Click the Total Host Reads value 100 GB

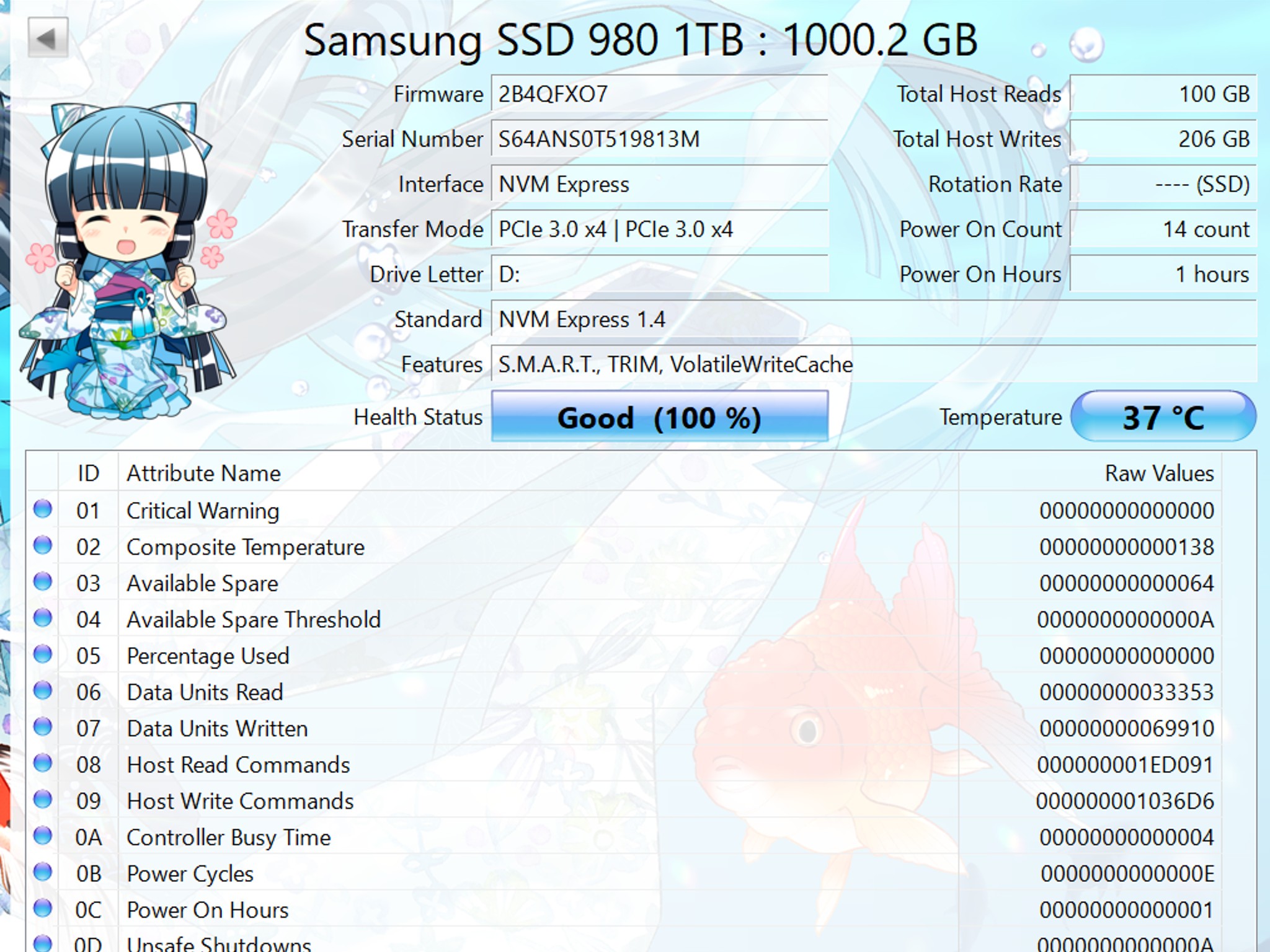(x=1163, y=94)
